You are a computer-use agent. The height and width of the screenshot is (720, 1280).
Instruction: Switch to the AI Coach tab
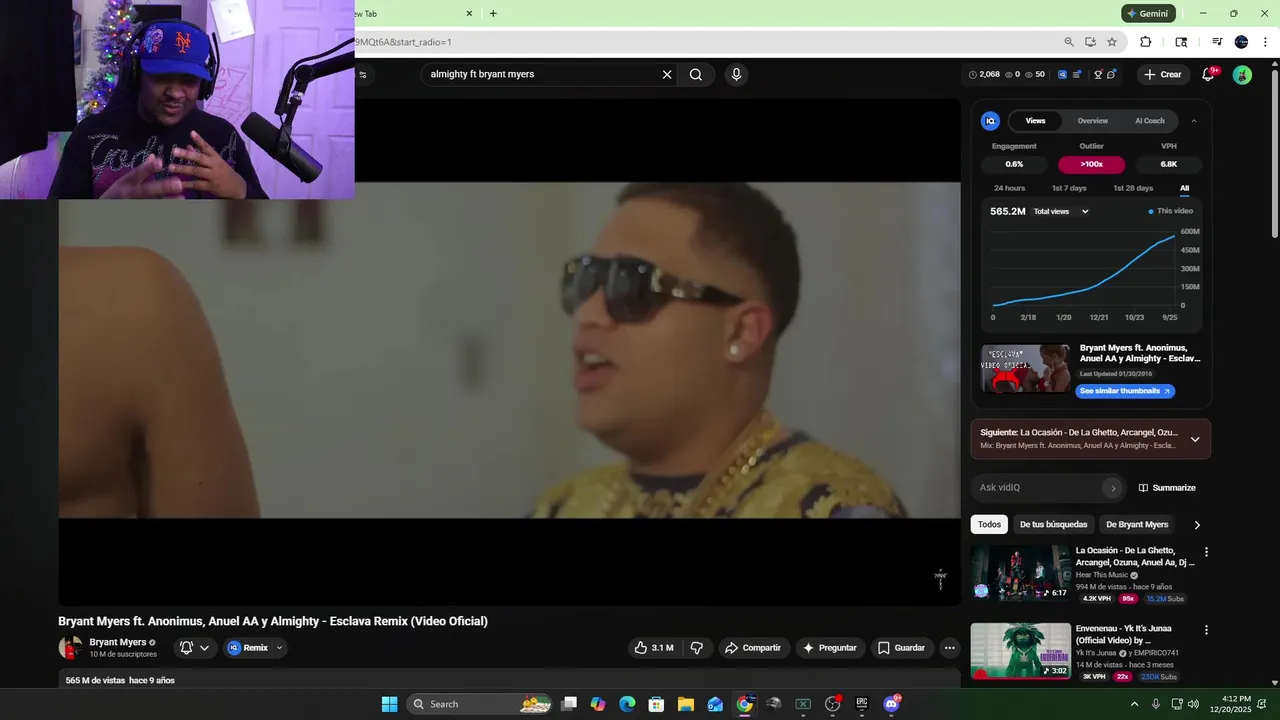coord(1150,121)
